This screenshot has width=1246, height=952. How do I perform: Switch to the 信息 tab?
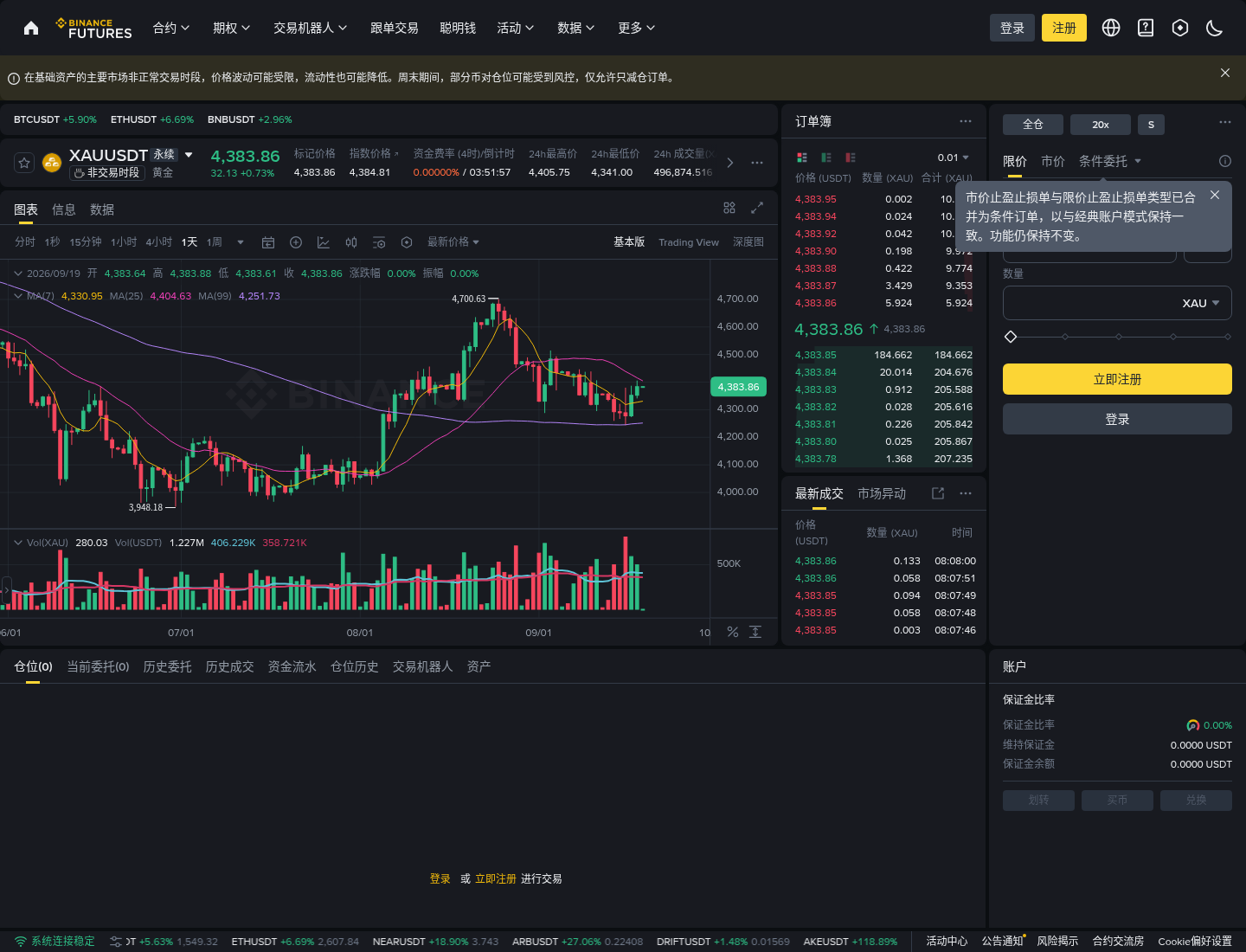64,209
